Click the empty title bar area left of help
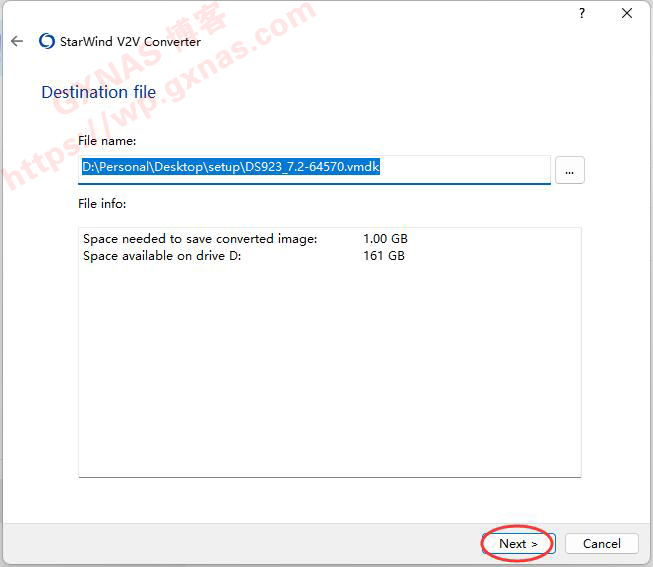This screenshot has height=567, width=653. (x=400, y=13)
